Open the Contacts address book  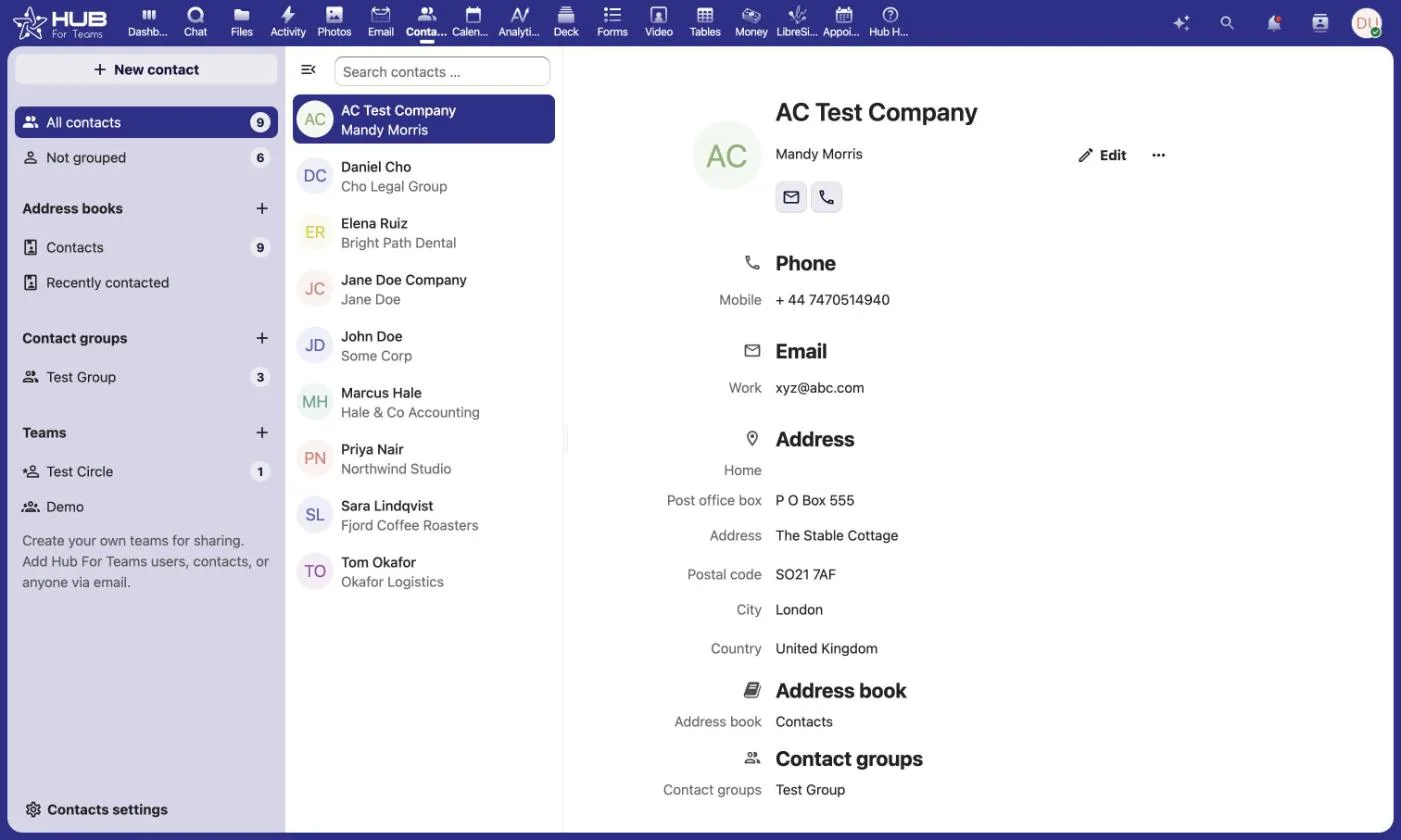tap(146, 247)
